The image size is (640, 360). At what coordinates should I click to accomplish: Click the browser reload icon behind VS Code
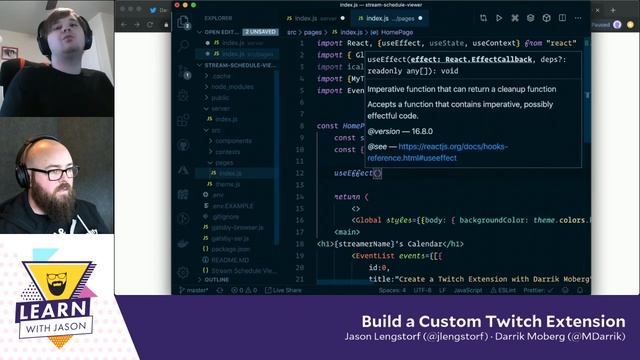coord(150,24)
